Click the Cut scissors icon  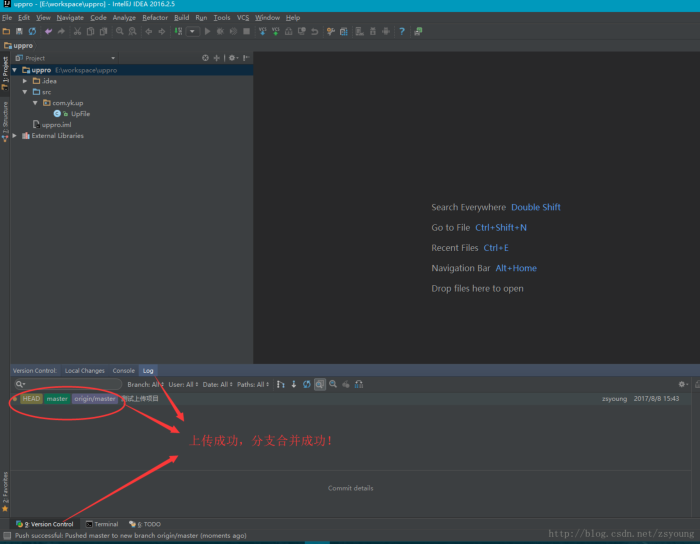76,31
